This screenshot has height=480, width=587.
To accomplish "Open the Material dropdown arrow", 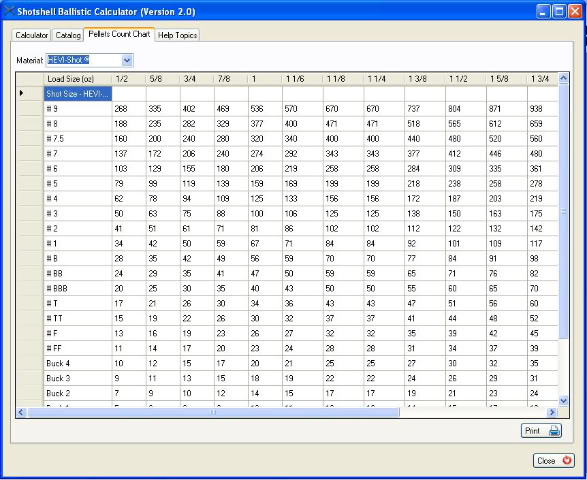I will point(127,60).
